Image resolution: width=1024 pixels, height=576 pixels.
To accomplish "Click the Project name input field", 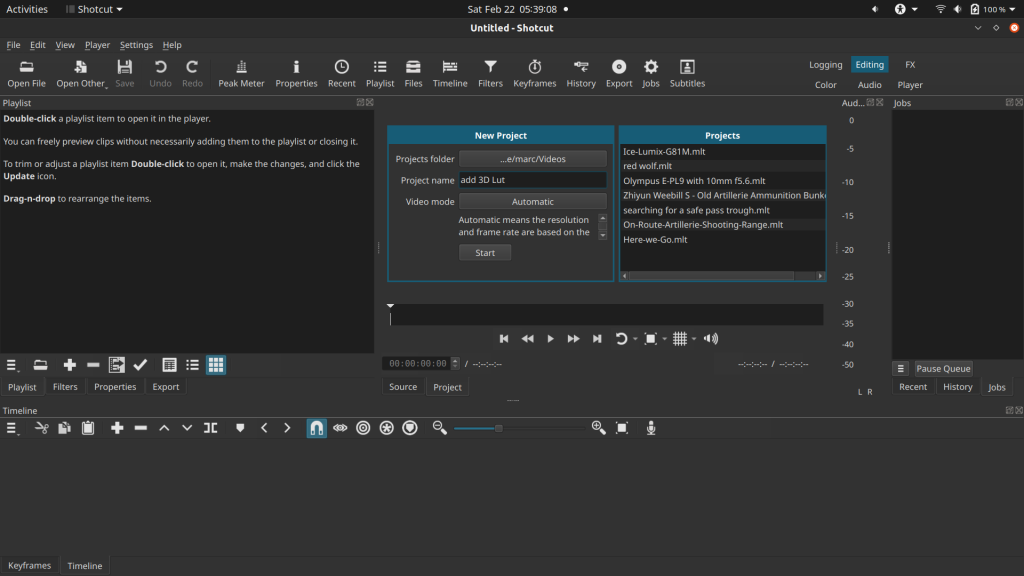I will (x=532, y=181).
